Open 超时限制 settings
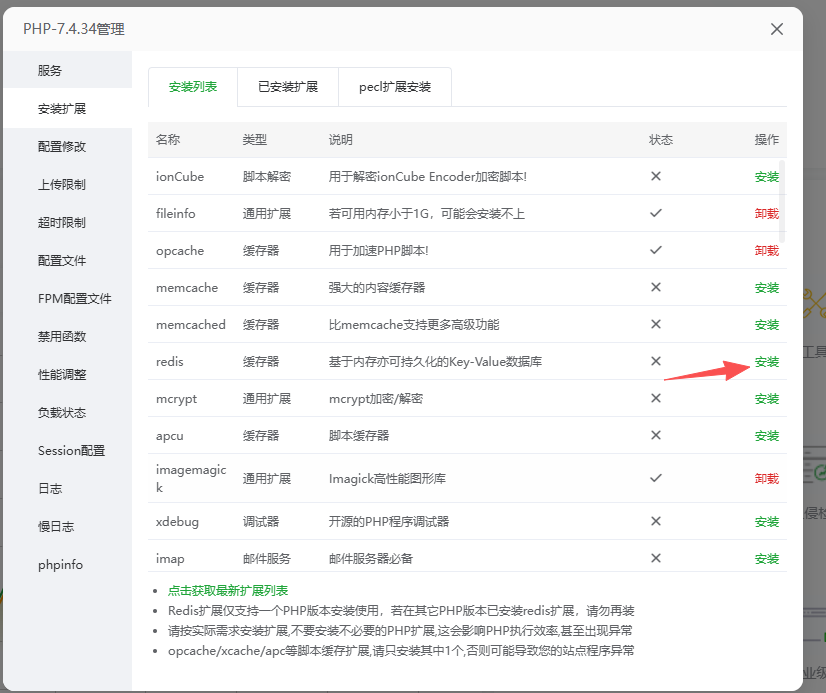The width and height of the screenshot is (826, 693). (67, 222)
